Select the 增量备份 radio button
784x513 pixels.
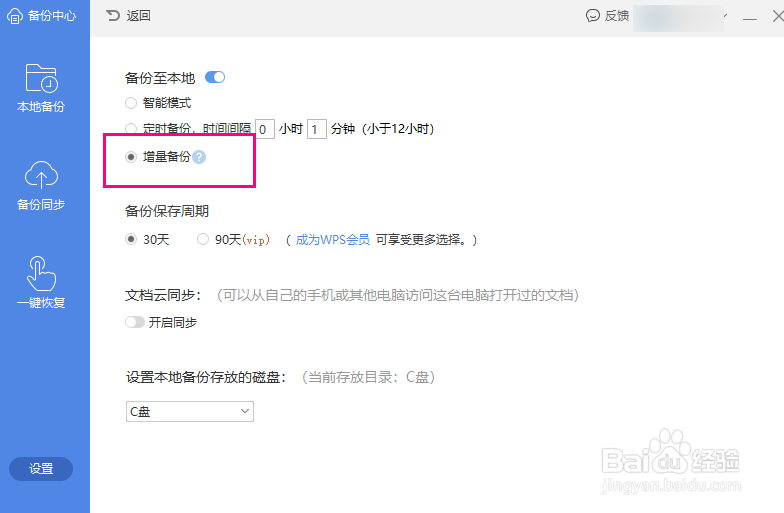coord(130,157)
